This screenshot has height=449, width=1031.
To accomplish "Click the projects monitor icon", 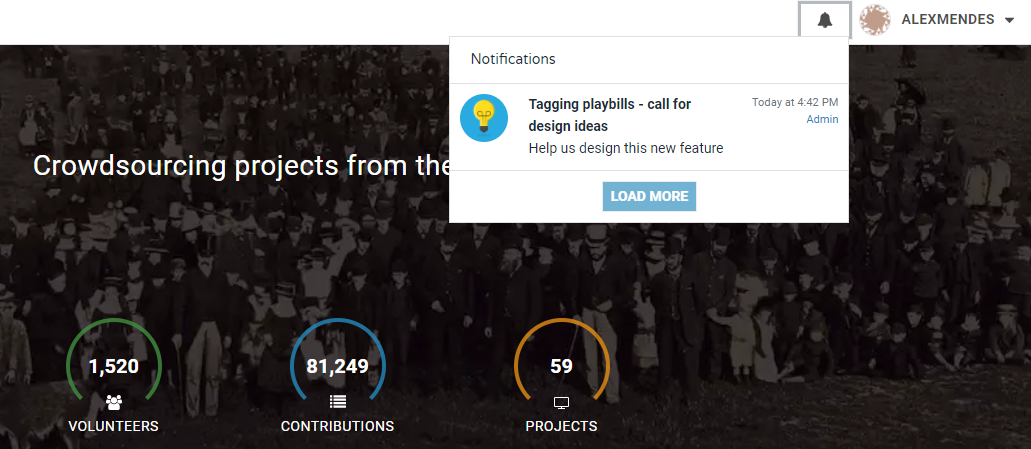I will tap(561, 402).
